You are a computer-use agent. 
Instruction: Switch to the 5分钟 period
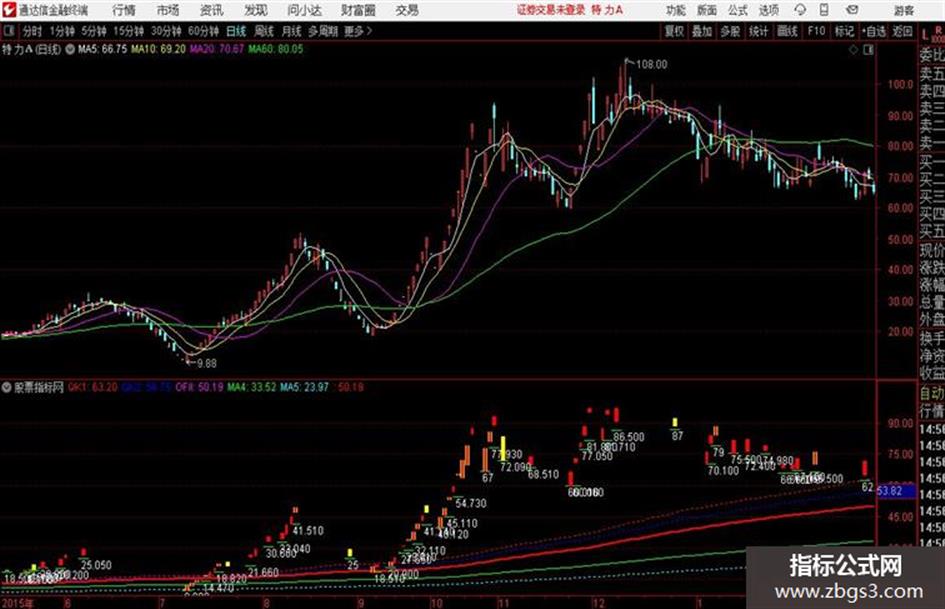coord(93,31)
